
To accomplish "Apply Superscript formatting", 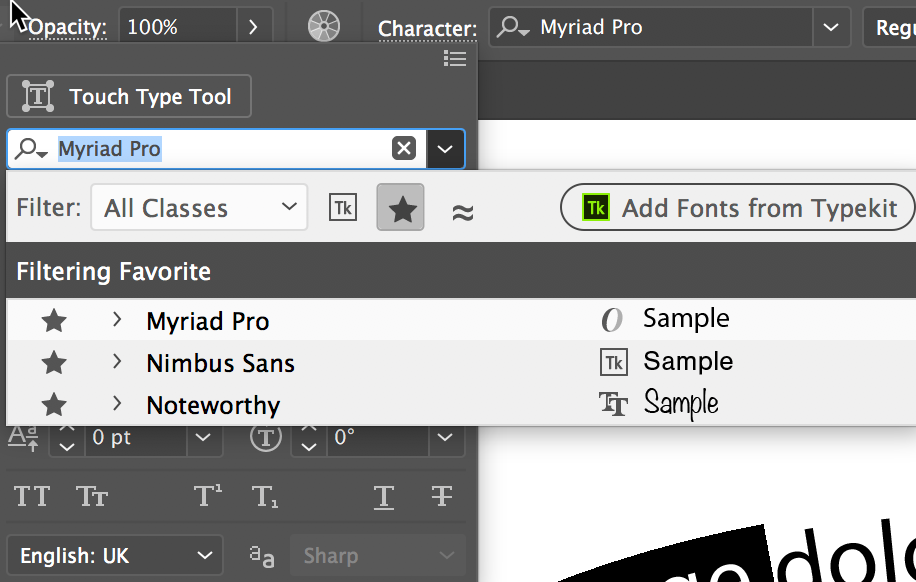I will (x=208, y=495).
